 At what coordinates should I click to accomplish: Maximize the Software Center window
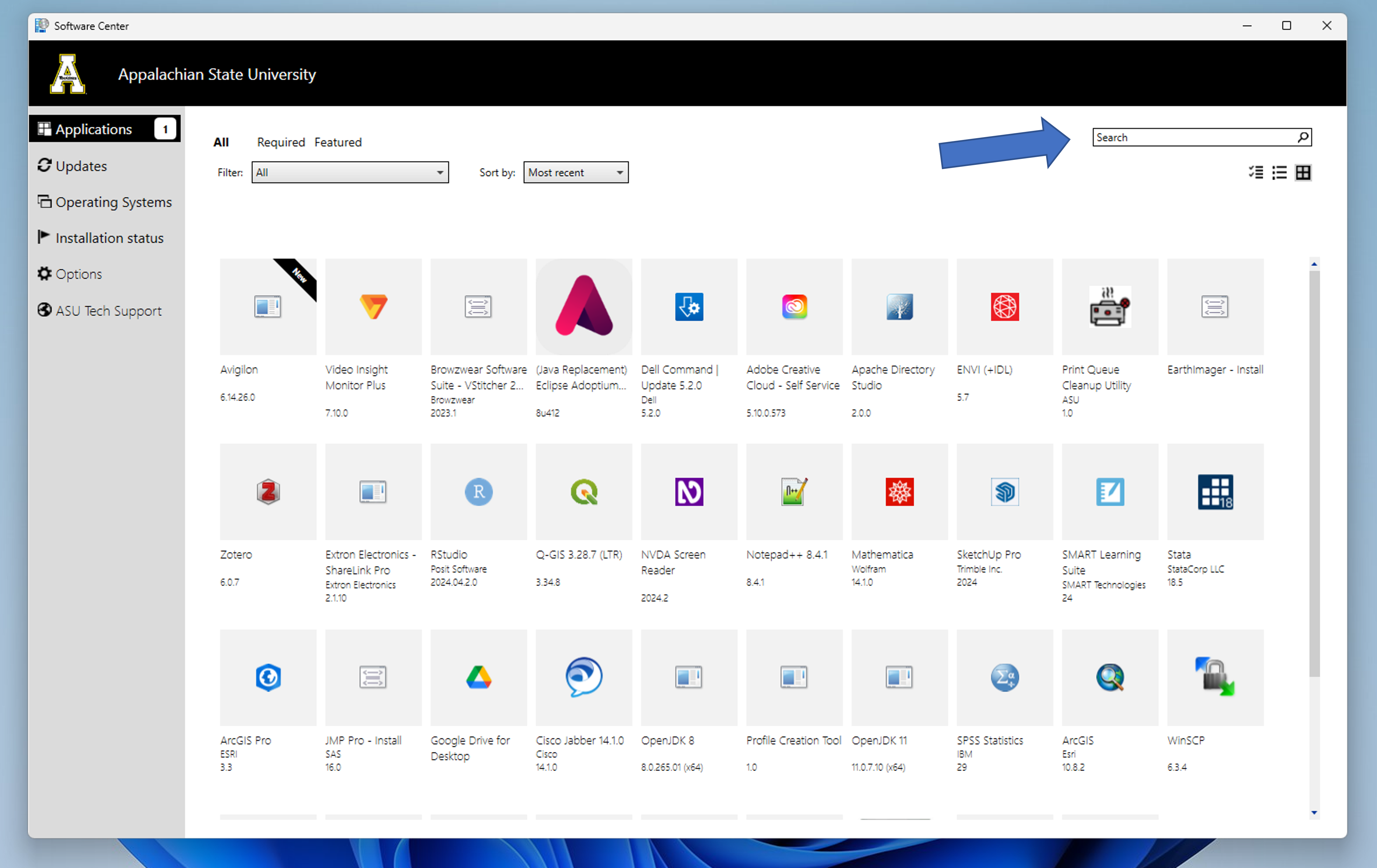1286,26
